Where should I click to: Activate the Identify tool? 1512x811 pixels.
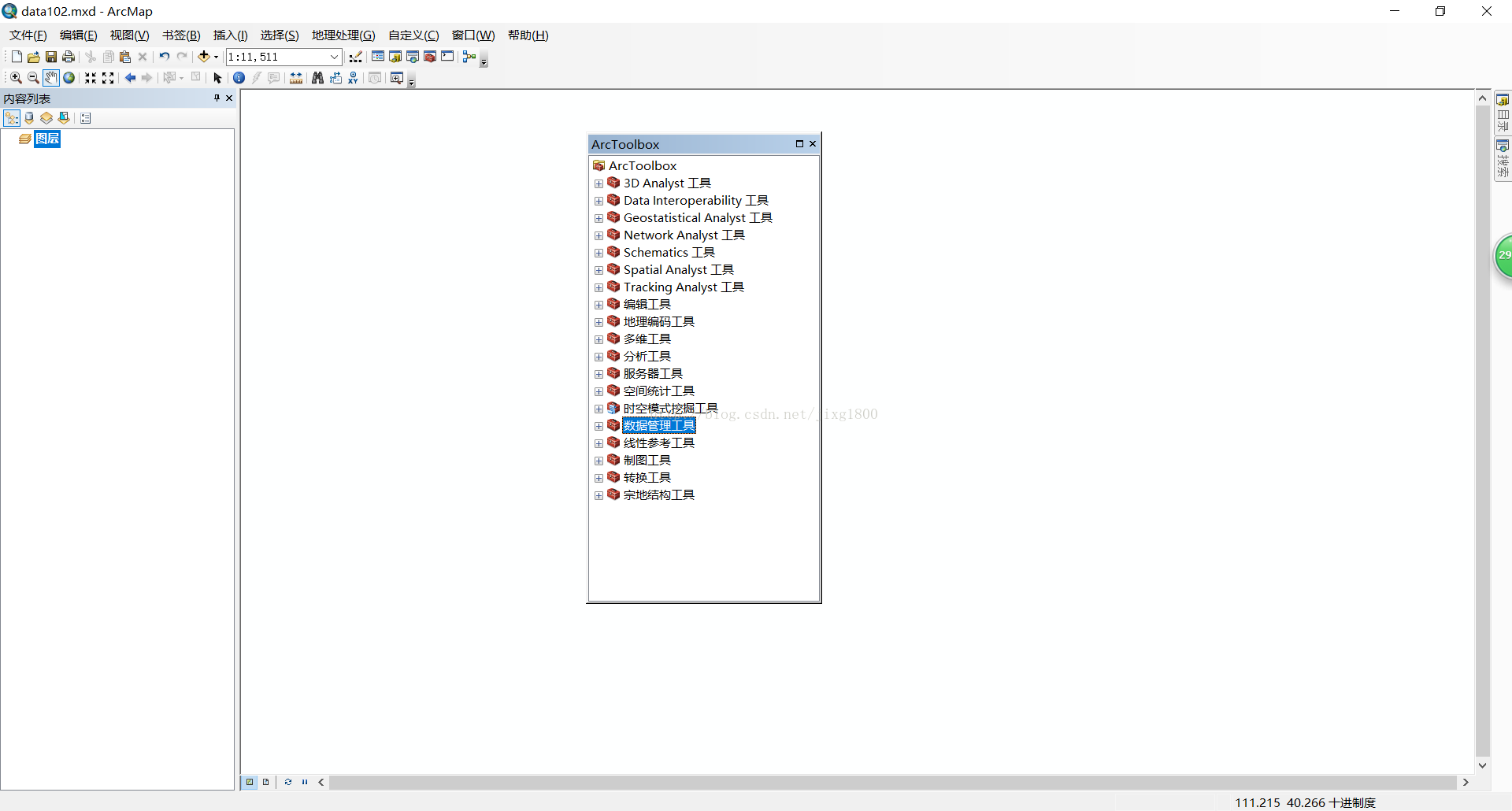pyautogui.click(x=239, y=78)
